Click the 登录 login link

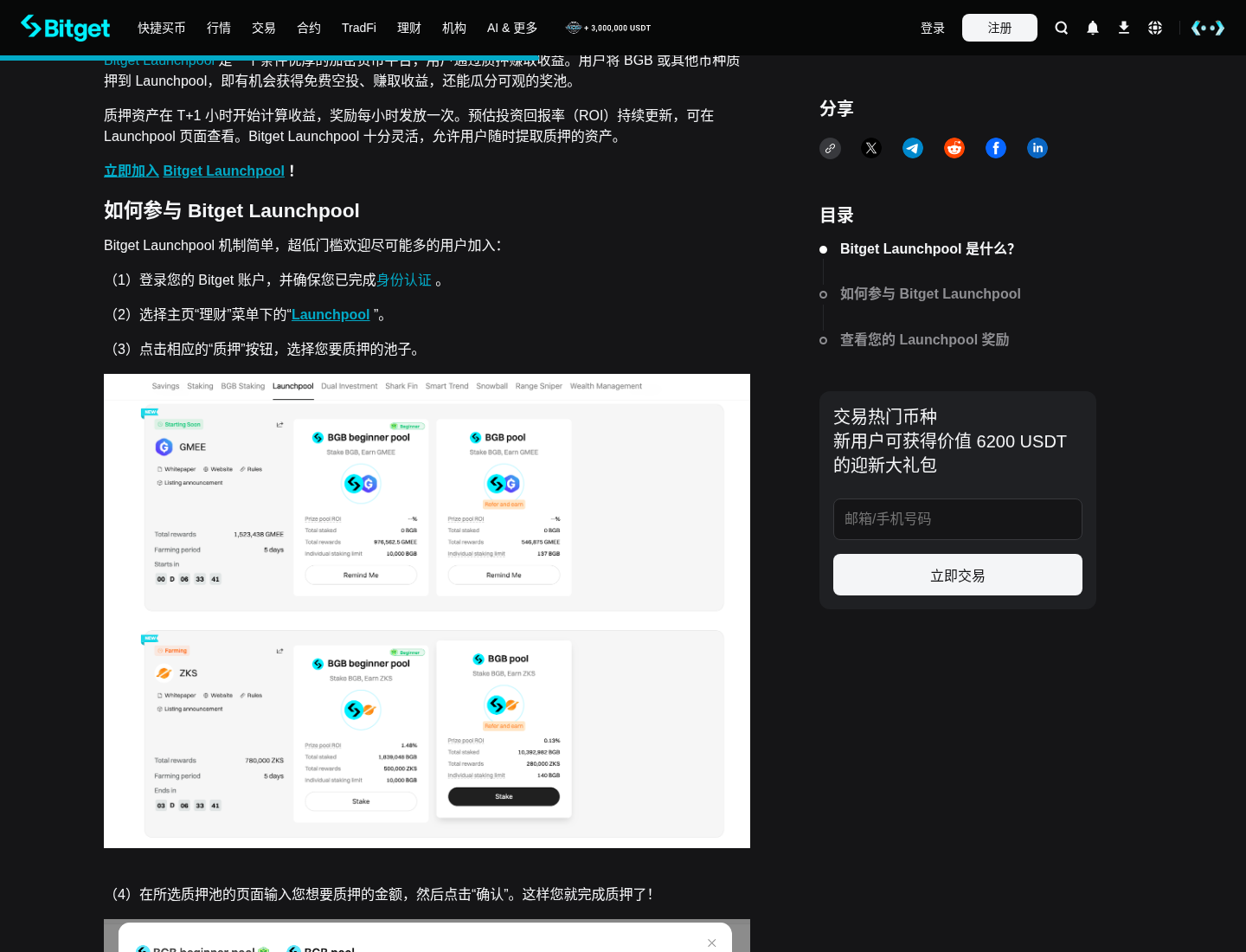coord(933,28)
